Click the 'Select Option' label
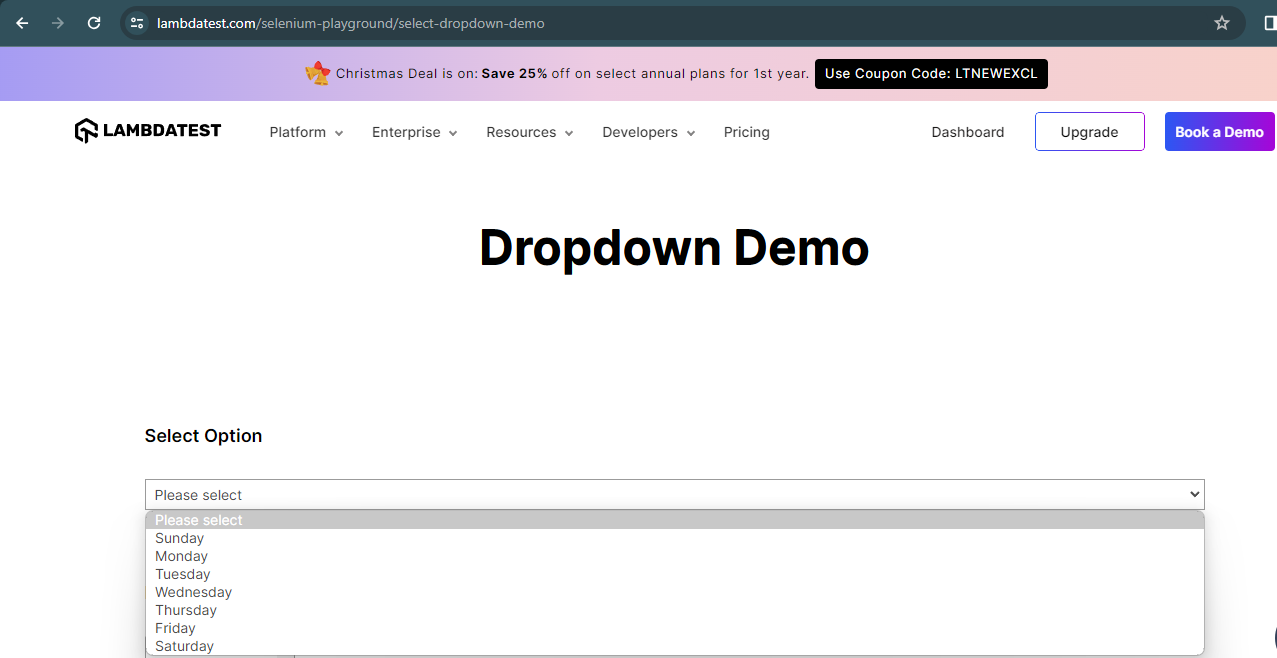Viewport: 1277px width, 658px height. 203,436
